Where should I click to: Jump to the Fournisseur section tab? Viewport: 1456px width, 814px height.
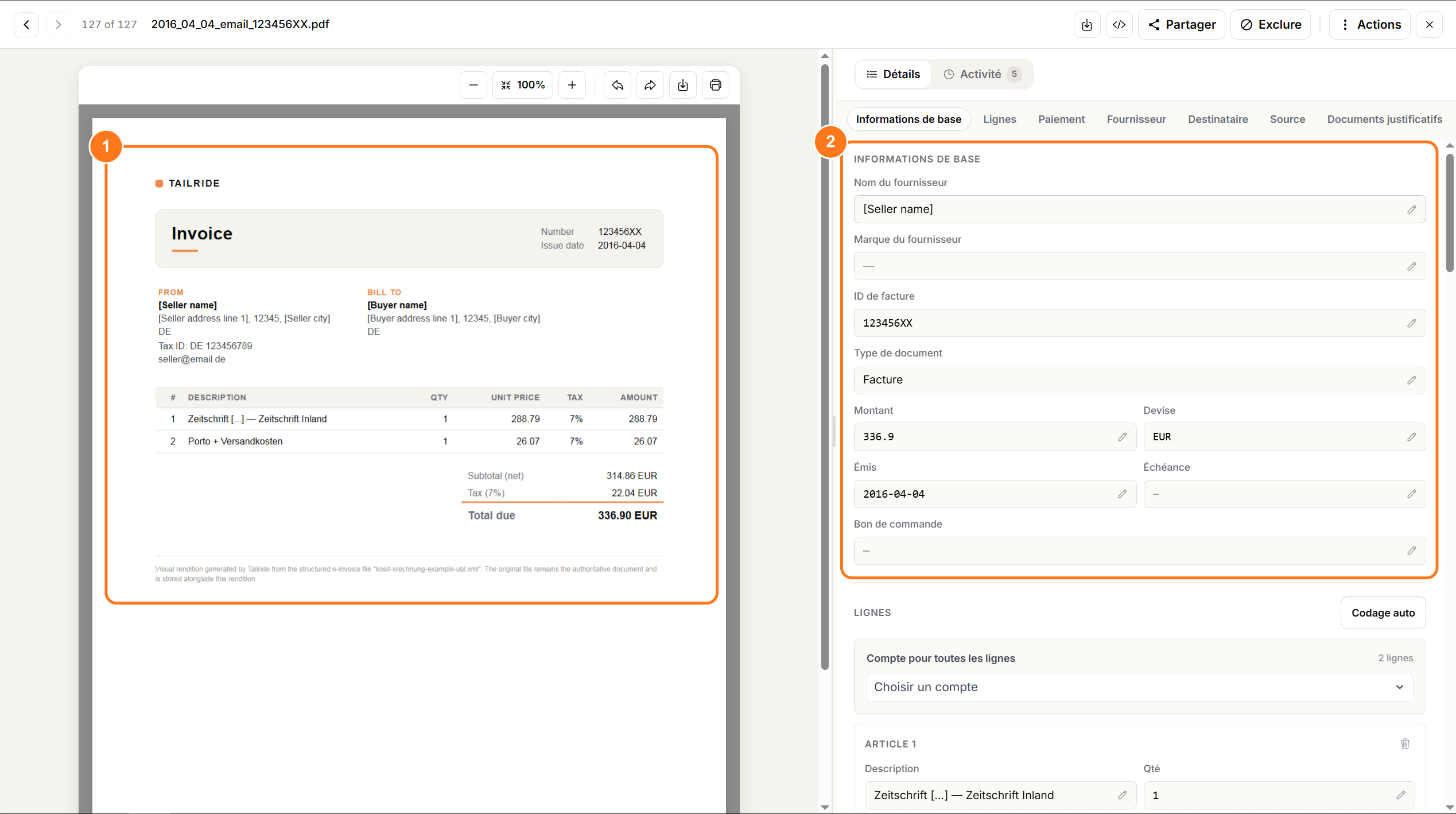1136,119
